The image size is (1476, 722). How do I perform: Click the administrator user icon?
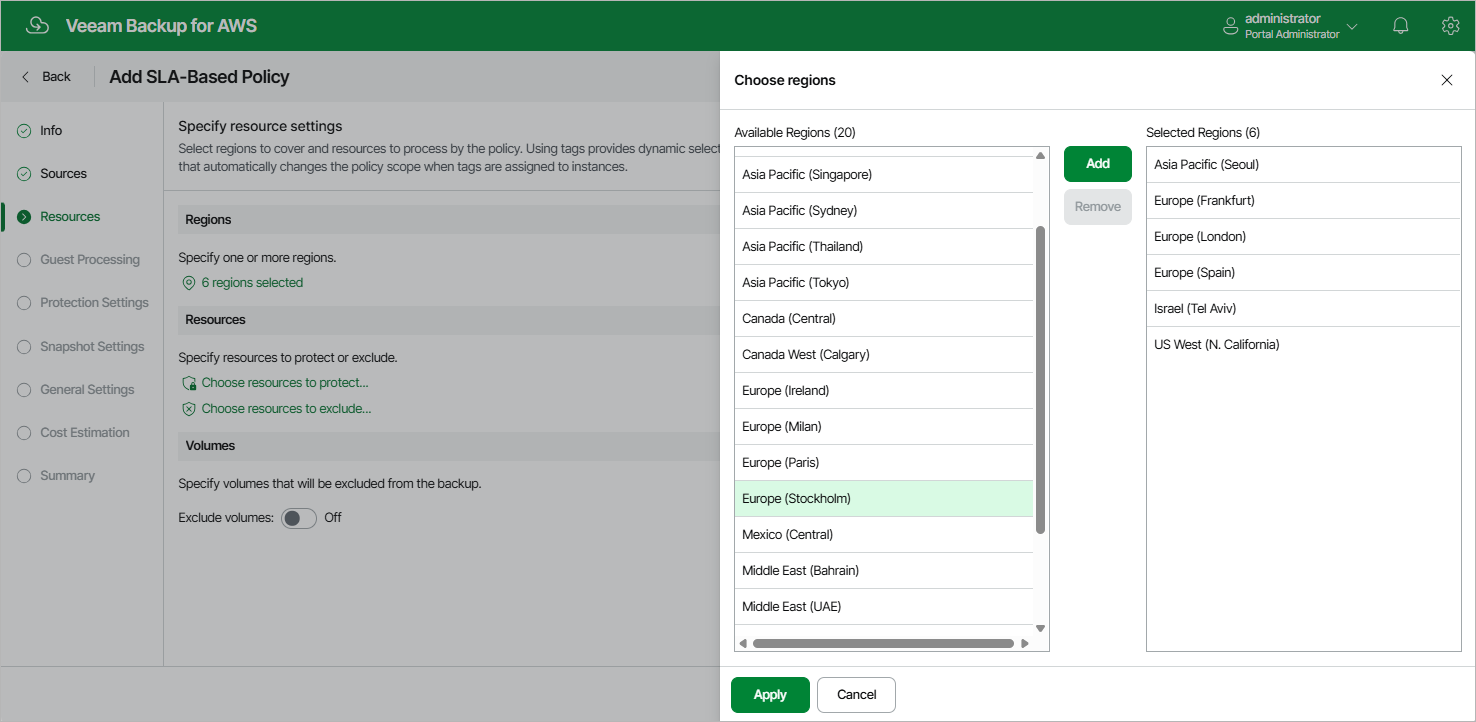(x=1231, y=26)
